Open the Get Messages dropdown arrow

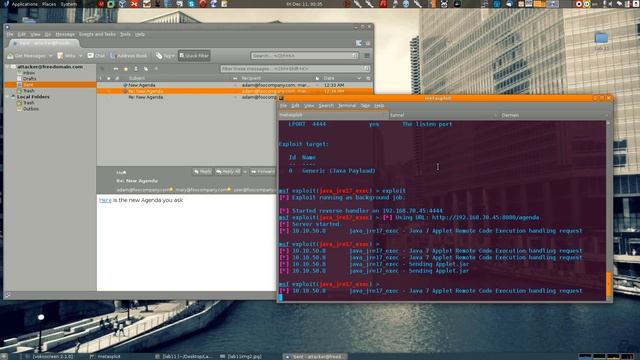tap(51, 56)
